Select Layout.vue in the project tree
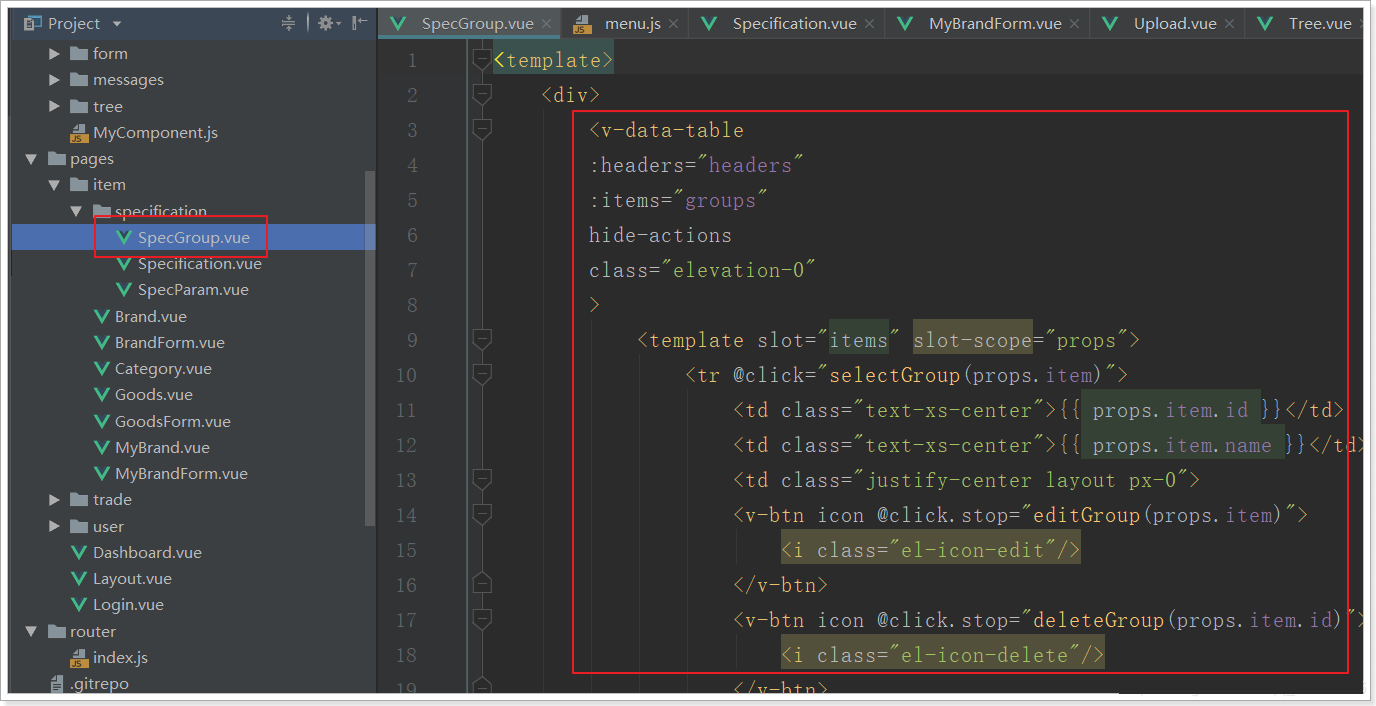This screenshot has width=1376, height=706. click(x=132, y=579)
